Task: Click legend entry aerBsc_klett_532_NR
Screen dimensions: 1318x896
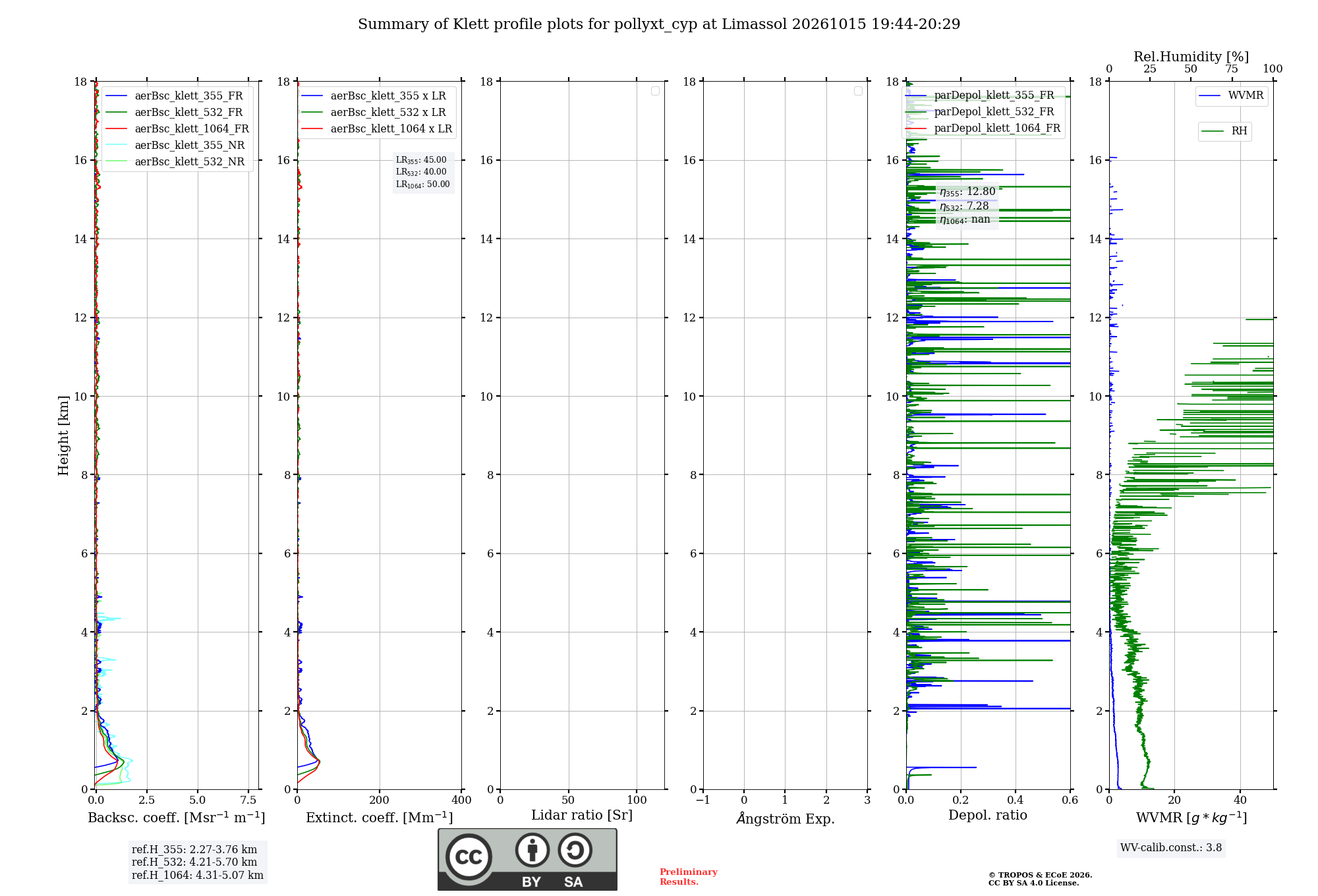Action: click(175, 161)
